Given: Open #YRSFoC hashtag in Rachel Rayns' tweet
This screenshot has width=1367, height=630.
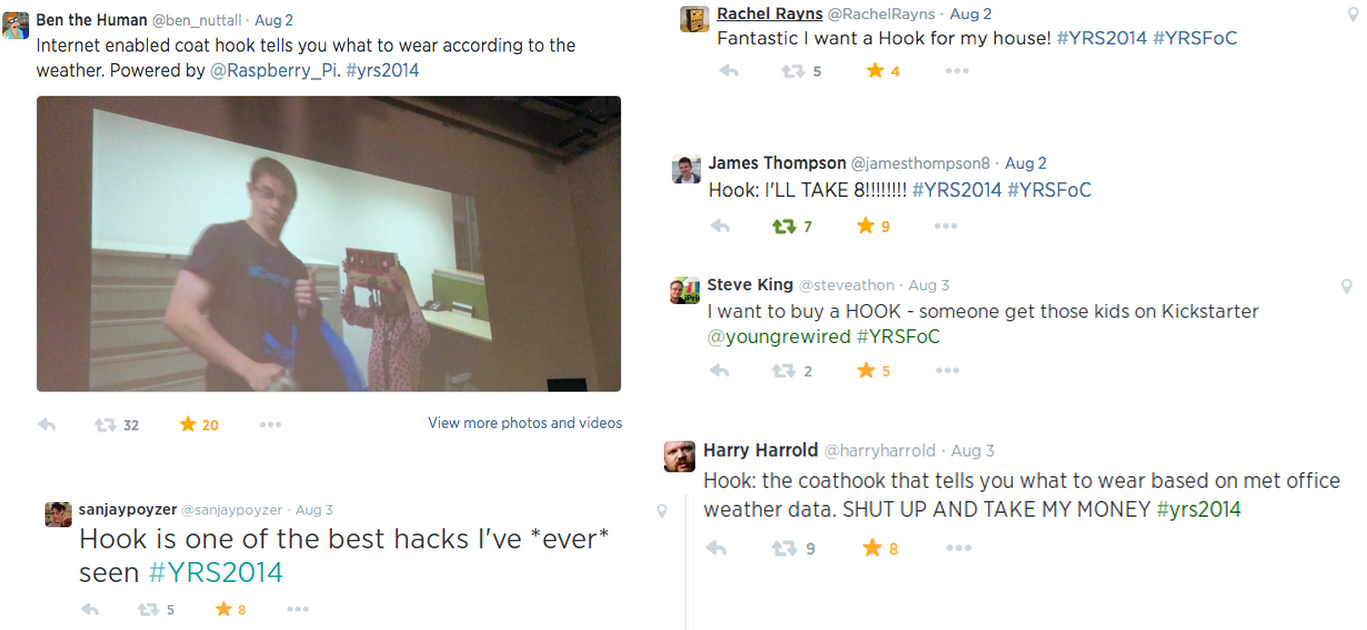Looking at the screenshot, I should [1195, 38].
